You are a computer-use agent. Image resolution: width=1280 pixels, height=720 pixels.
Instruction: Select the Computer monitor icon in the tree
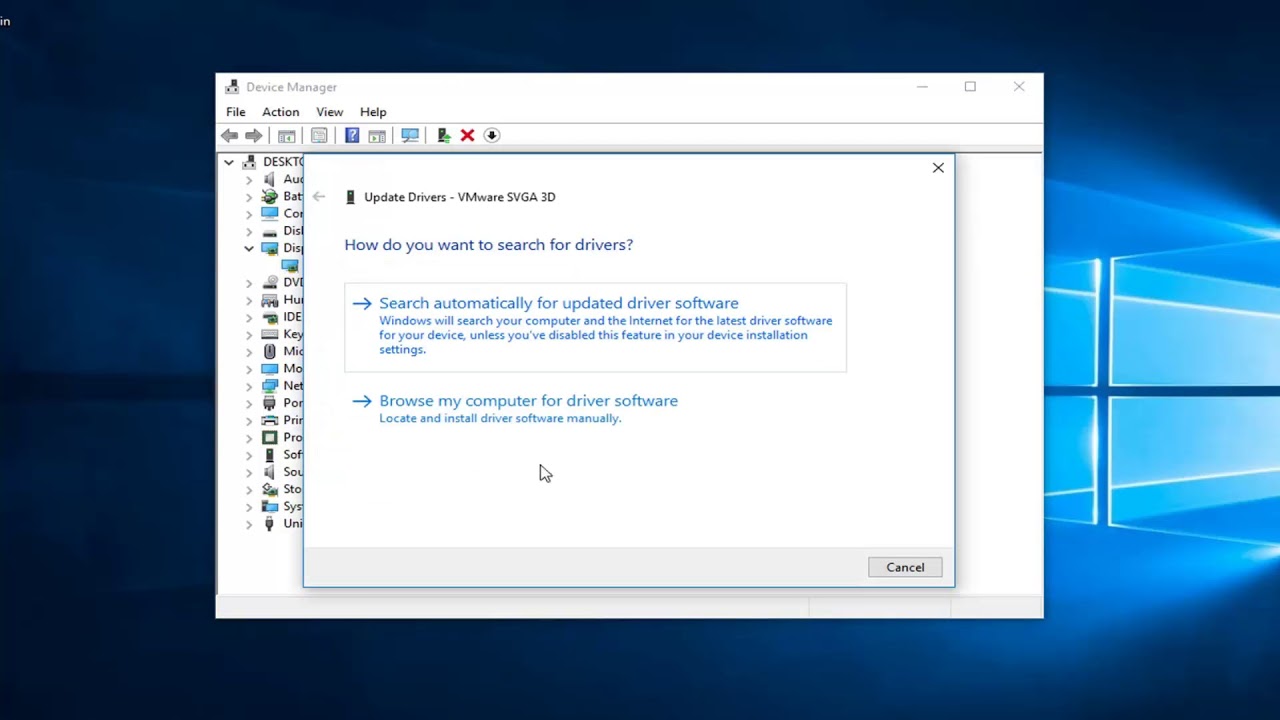tap(270, 213)
